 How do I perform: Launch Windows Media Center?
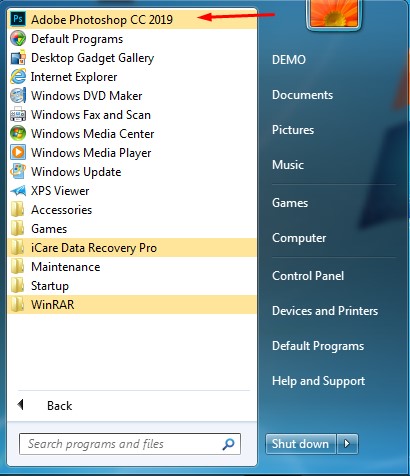pyautogui.click(x=132, y=134)
